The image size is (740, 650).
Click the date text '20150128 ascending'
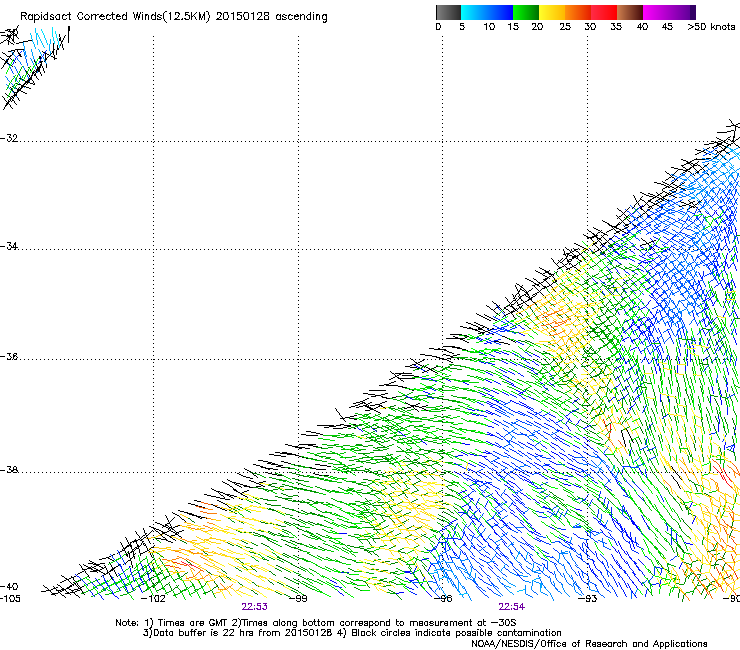point(271,17)
